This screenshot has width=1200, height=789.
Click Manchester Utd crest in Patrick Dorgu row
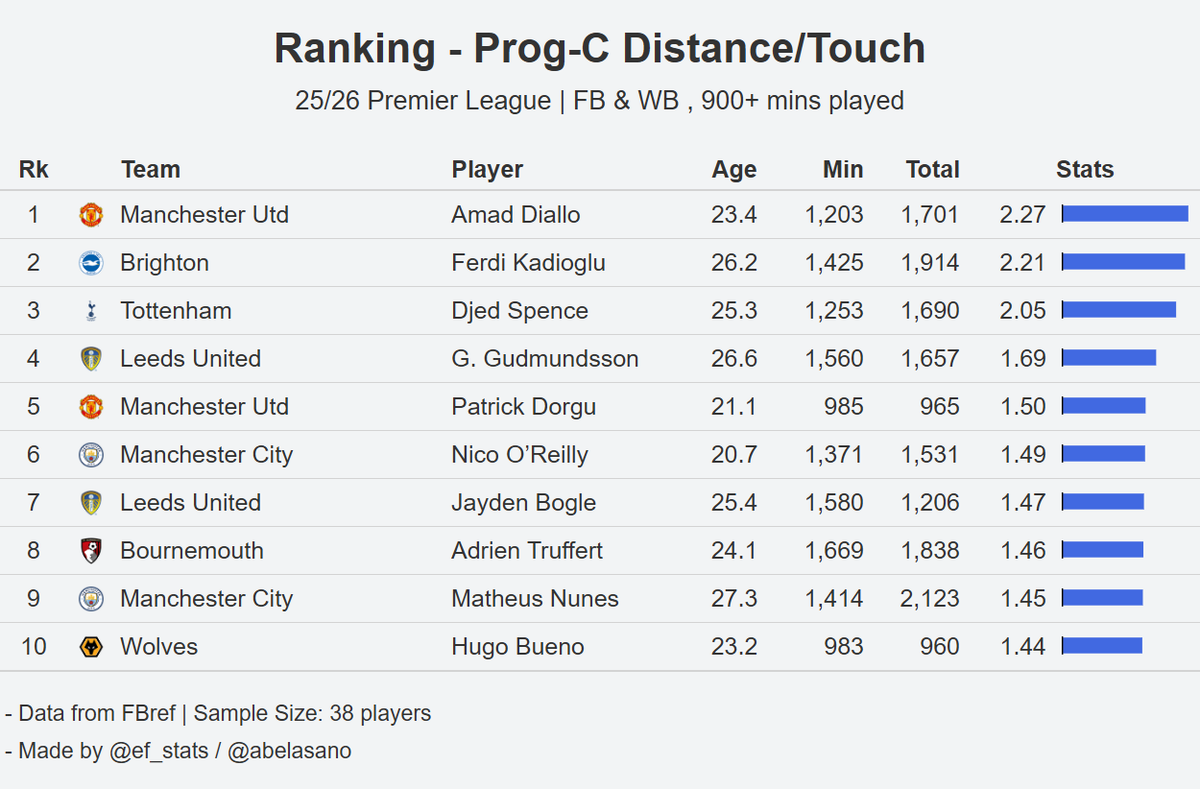click(x=91, y=407)
